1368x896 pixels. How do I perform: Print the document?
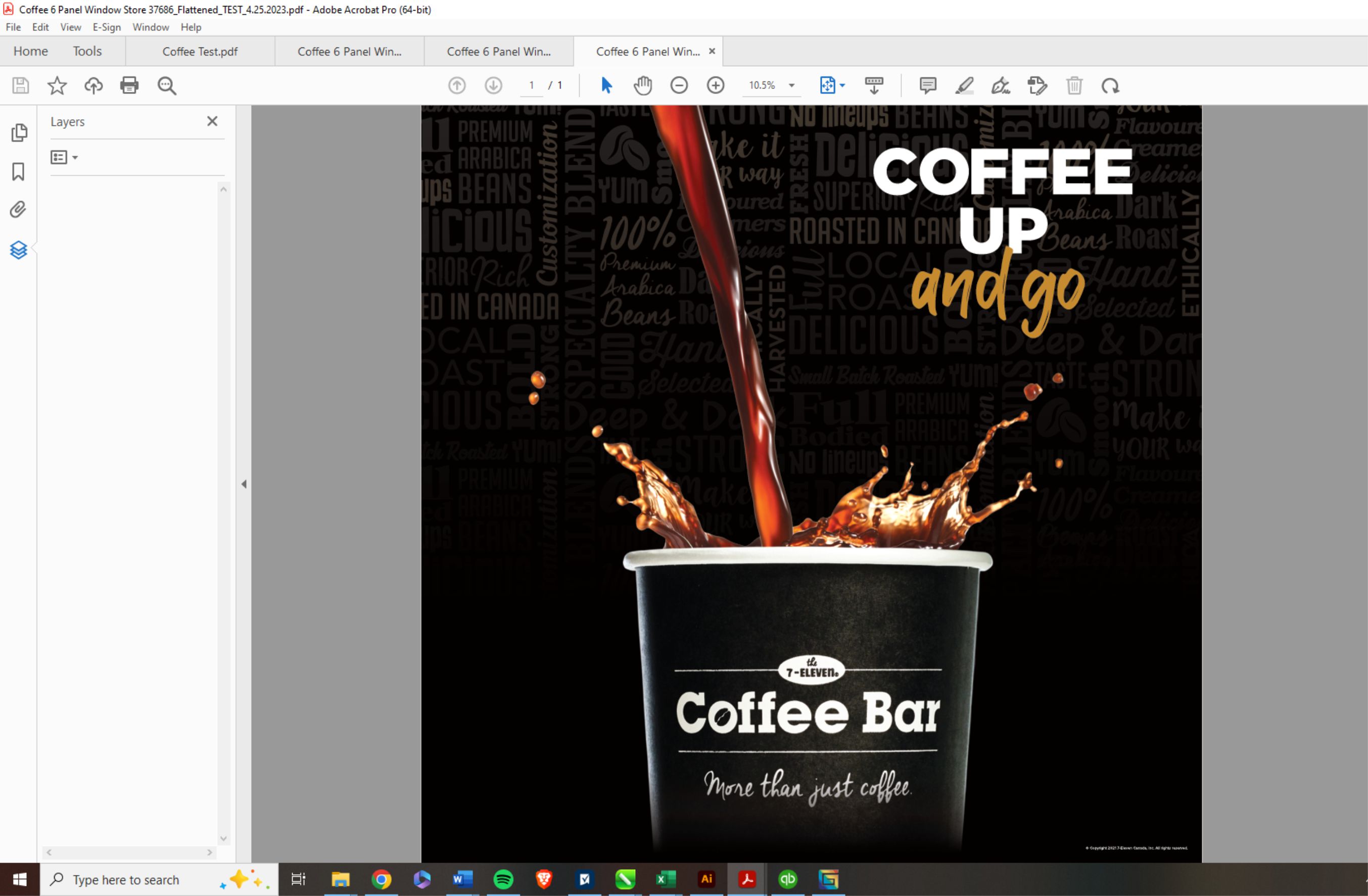tap(129, 85)
